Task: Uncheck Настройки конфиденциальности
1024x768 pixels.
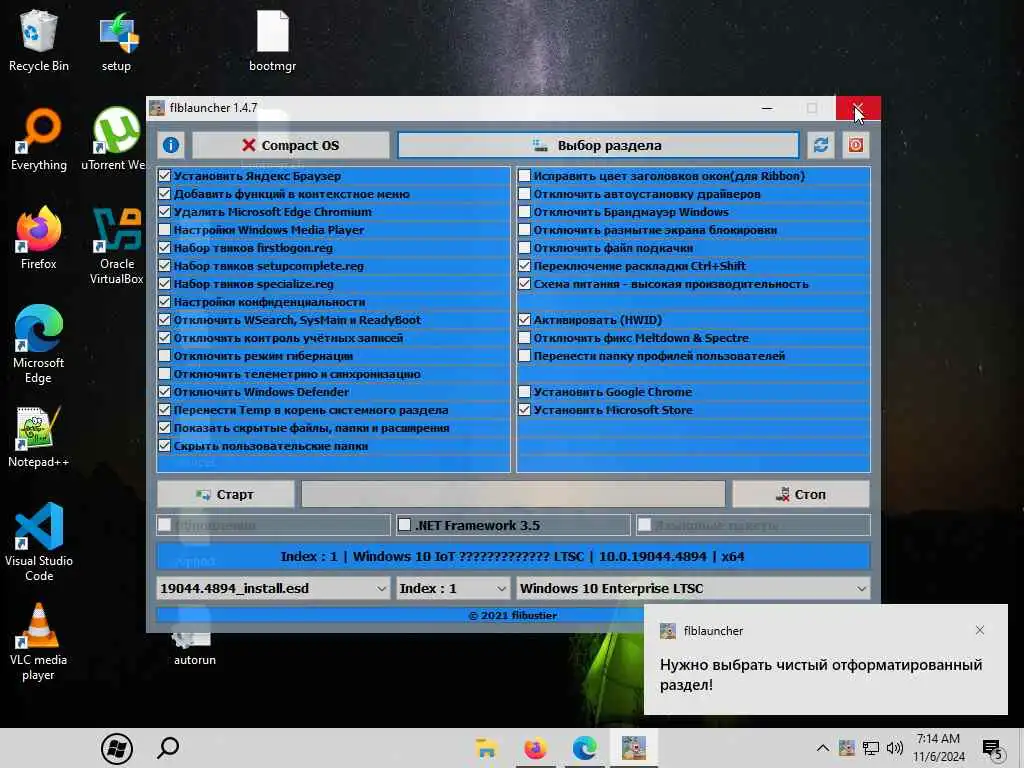Action: point(165,302)
